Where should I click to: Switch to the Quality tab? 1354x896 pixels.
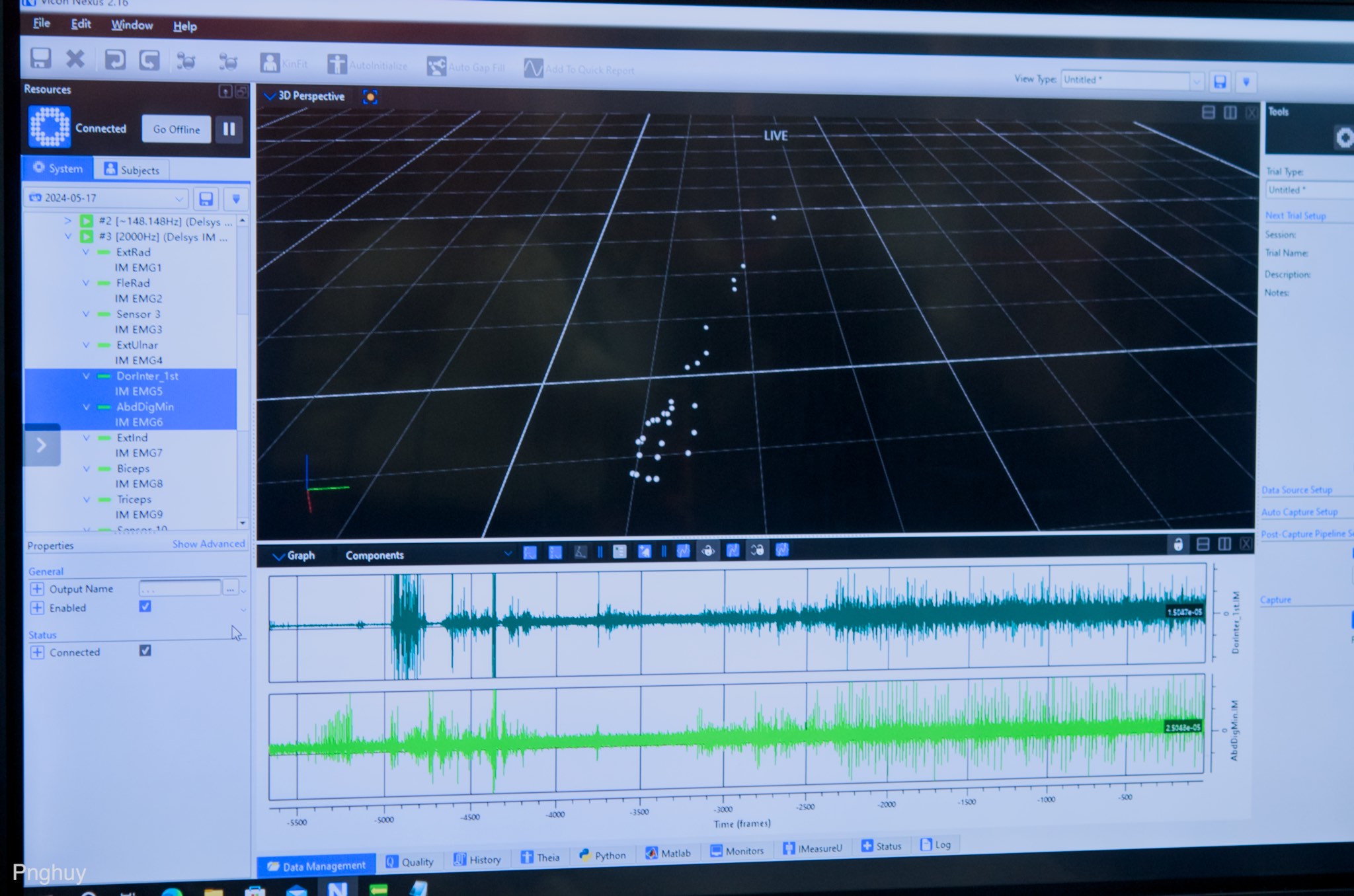coord(410,861)
